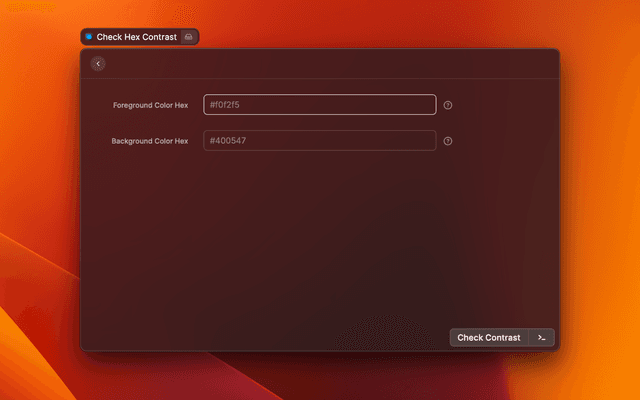
Task: Click the Background Color Hex label
Action: [149, 141]
